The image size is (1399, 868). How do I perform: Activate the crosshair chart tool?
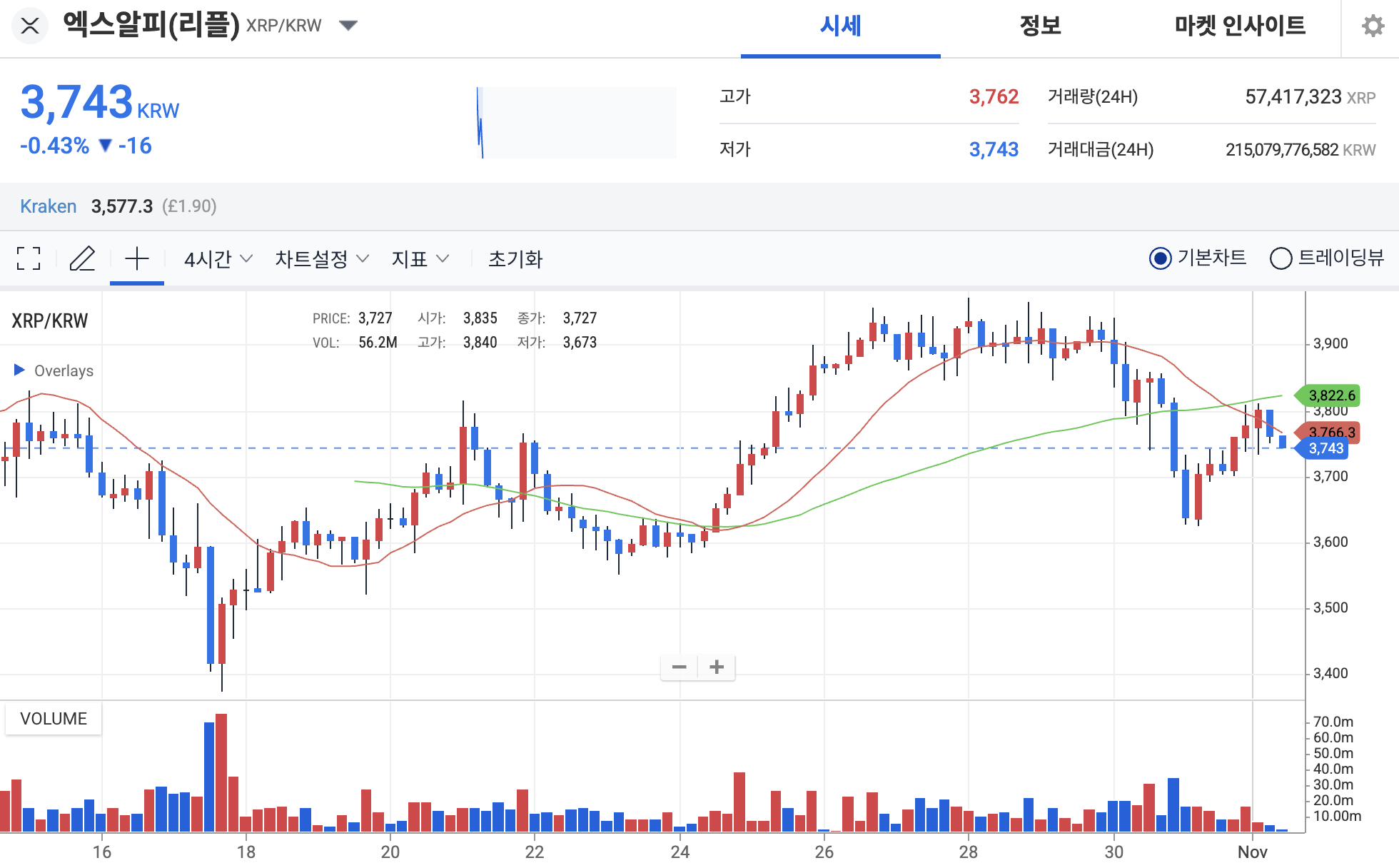click(137, 259)
